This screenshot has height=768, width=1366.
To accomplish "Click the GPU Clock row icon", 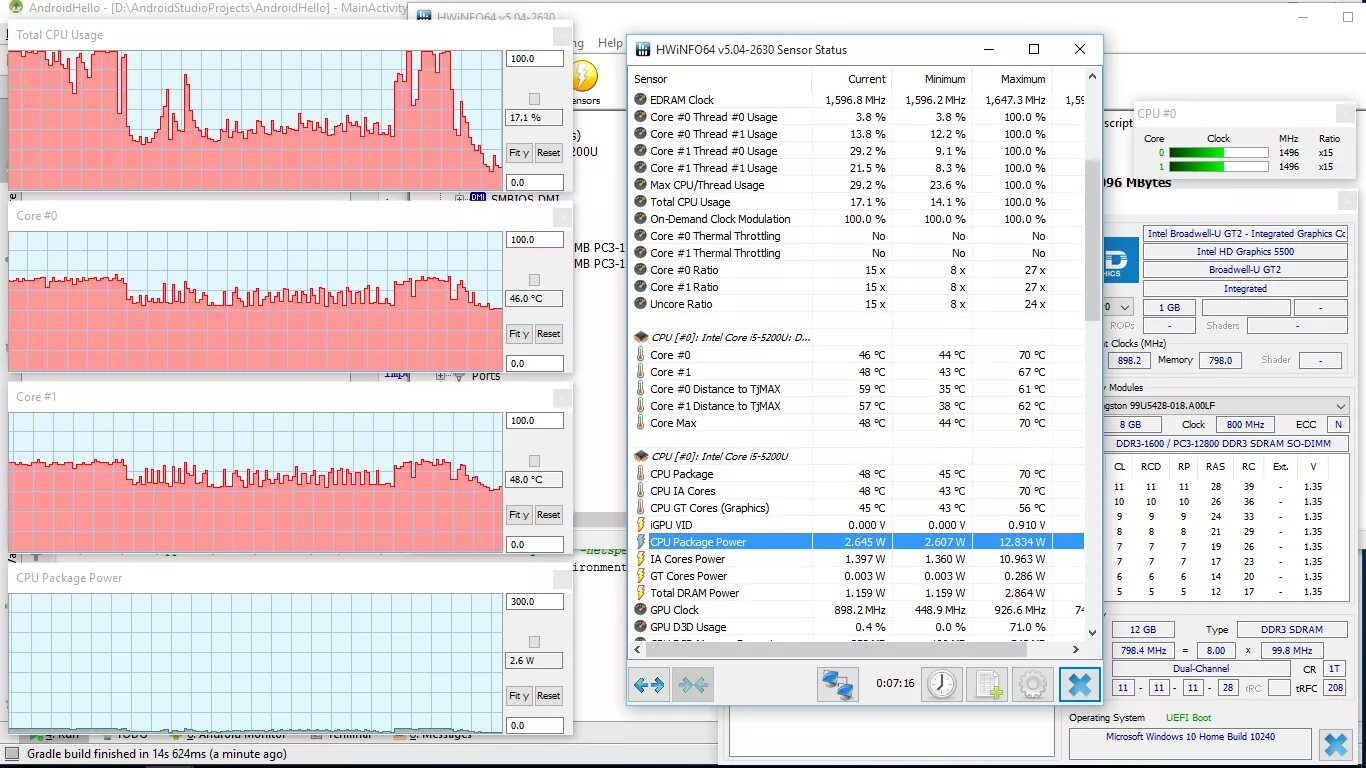I will click(641, 610).
